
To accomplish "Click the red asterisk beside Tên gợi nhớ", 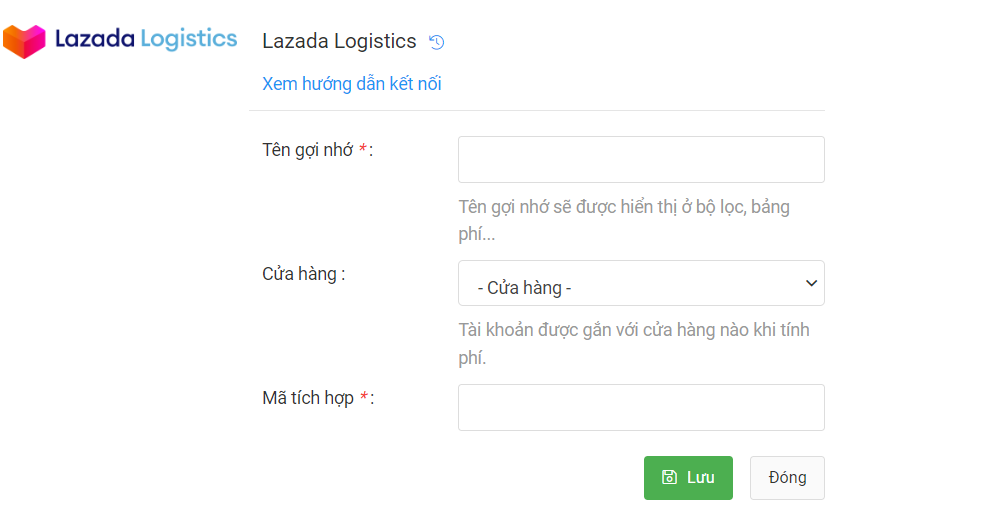I will [363, 150].
